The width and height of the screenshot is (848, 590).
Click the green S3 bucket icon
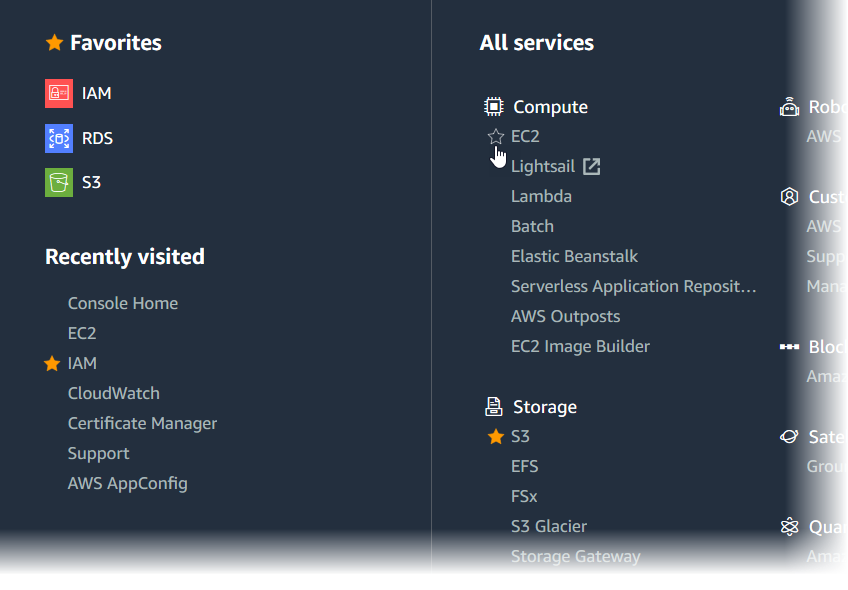click(59, 182)
